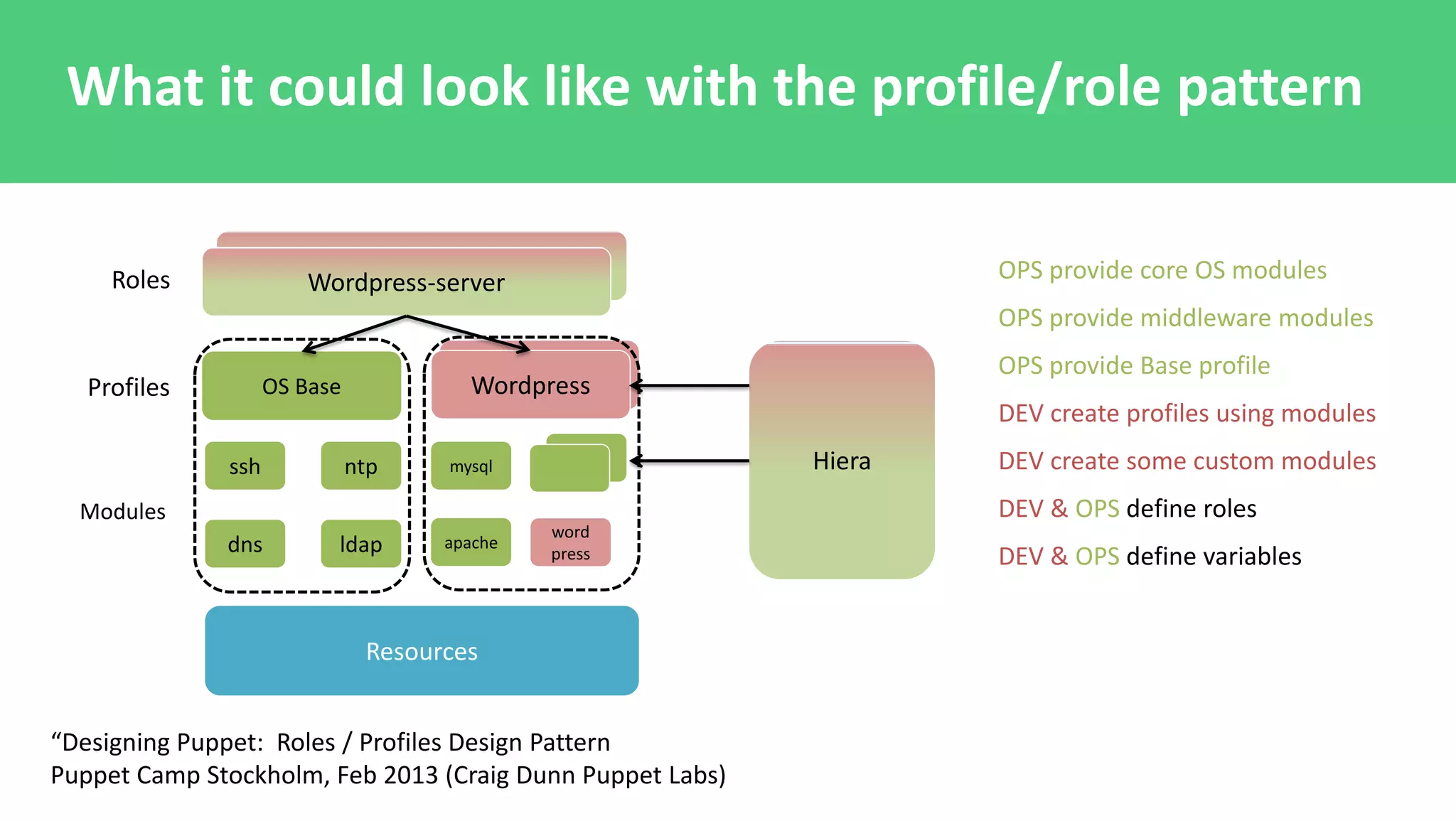
Task: Click the ssh module box
Action: pyautogui.click(x=245, y=466)
